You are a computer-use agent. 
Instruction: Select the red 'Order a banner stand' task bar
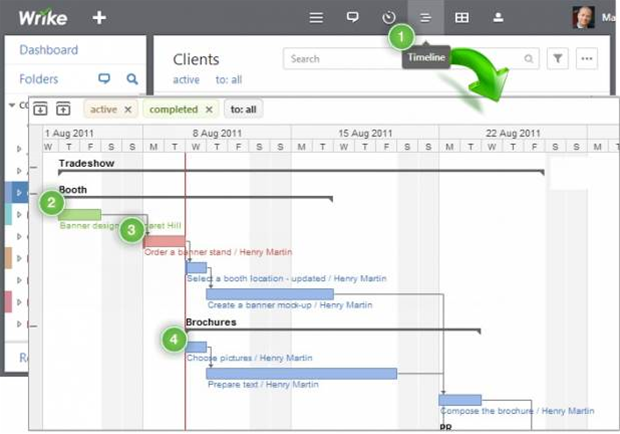[x=164, y=241]
